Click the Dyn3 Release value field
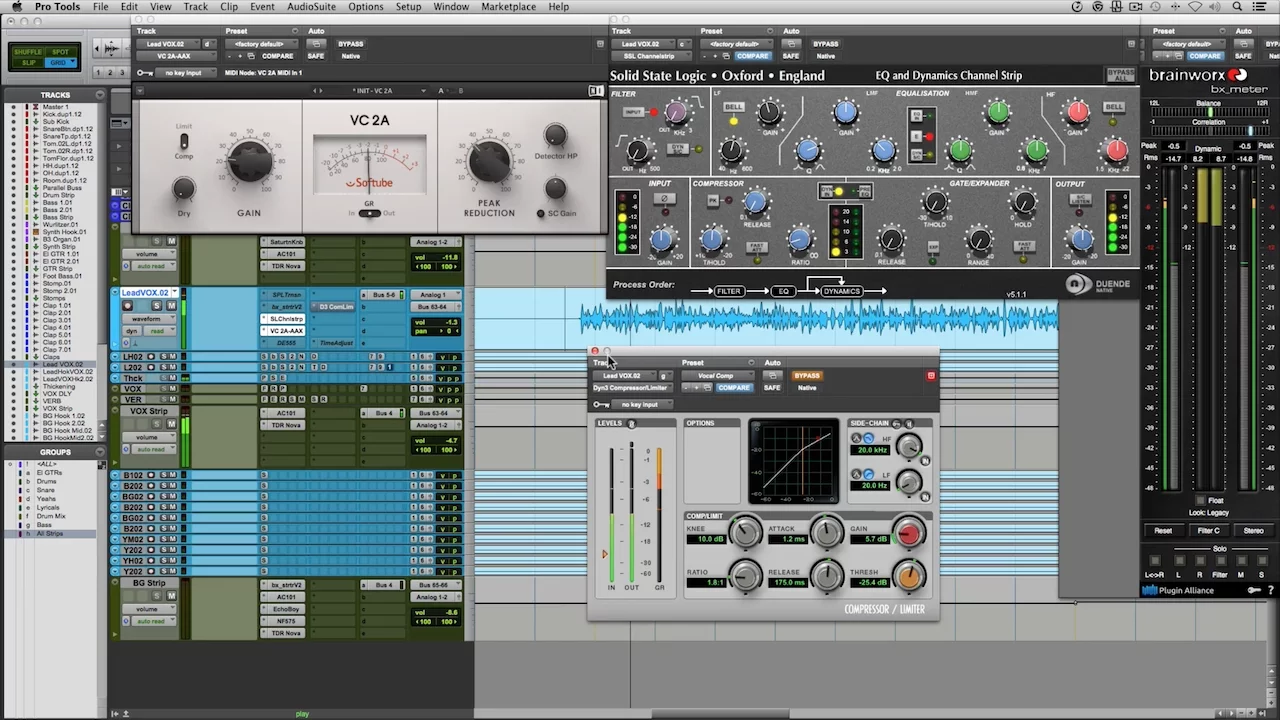The height and width of the screenshot is (720, 1280). click(787, 582)
